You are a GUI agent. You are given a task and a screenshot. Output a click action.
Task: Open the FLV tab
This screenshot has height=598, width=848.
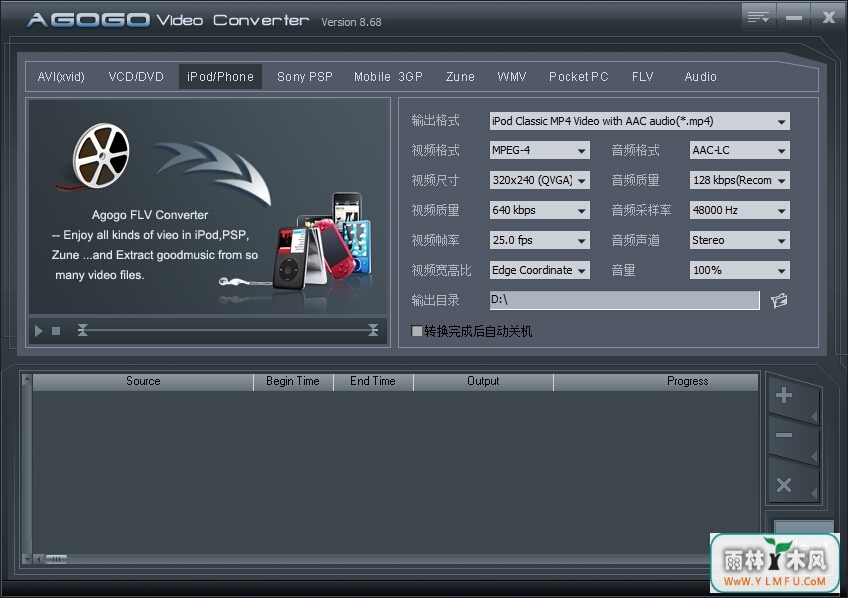[642, 77]
